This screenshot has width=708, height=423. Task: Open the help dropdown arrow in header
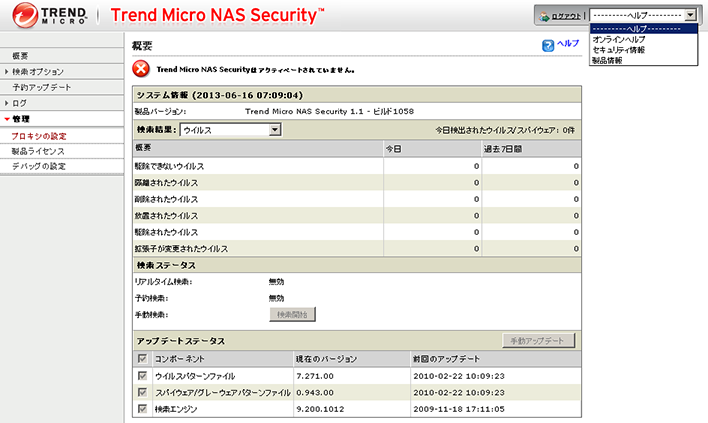point(690,15)
